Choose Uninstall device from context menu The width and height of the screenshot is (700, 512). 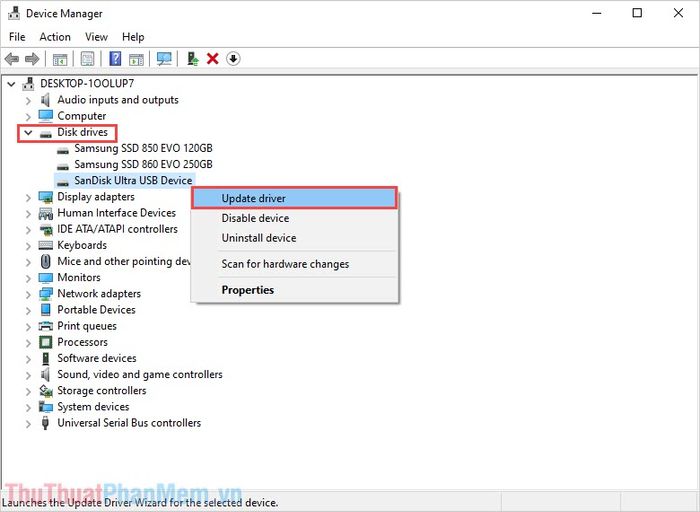pyautogui.click(x=258, y=238)
